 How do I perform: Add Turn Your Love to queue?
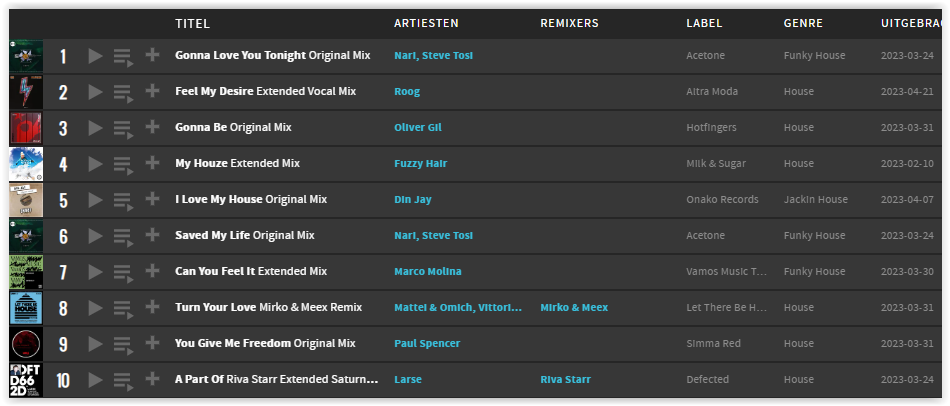tap(123, 308)
